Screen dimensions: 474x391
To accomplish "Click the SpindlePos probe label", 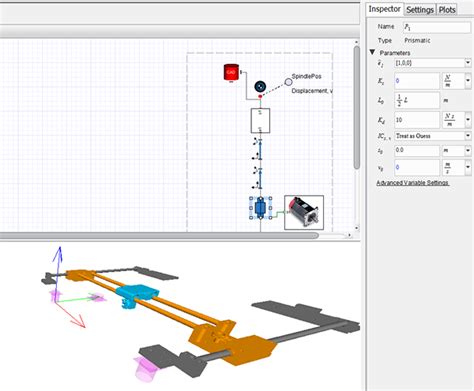I will click(x=307, y=76).
